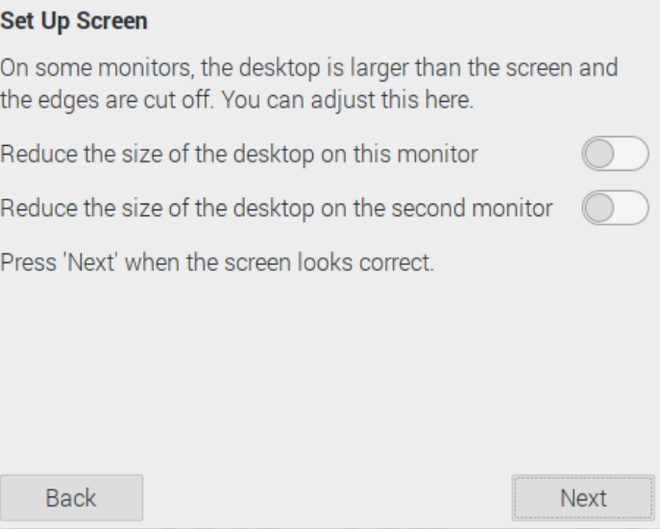Toggle desktop size reduction for this monitor
Image resolution: width=660 pixels, height=529 pixels.
tap(615, 155)
